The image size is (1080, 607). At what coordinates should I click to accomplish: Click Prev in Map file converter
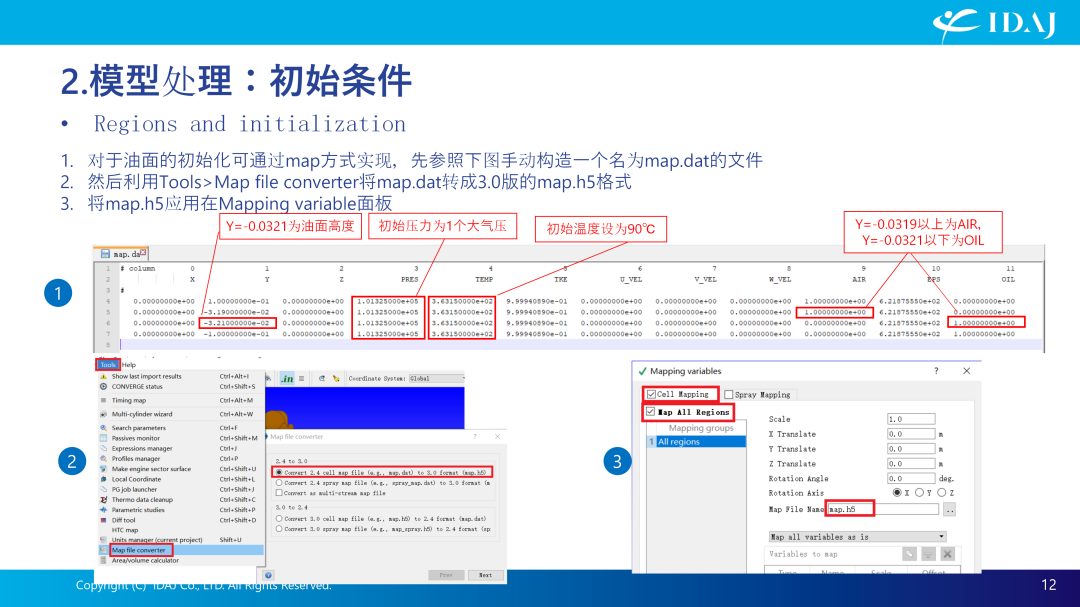click(446, 575)
